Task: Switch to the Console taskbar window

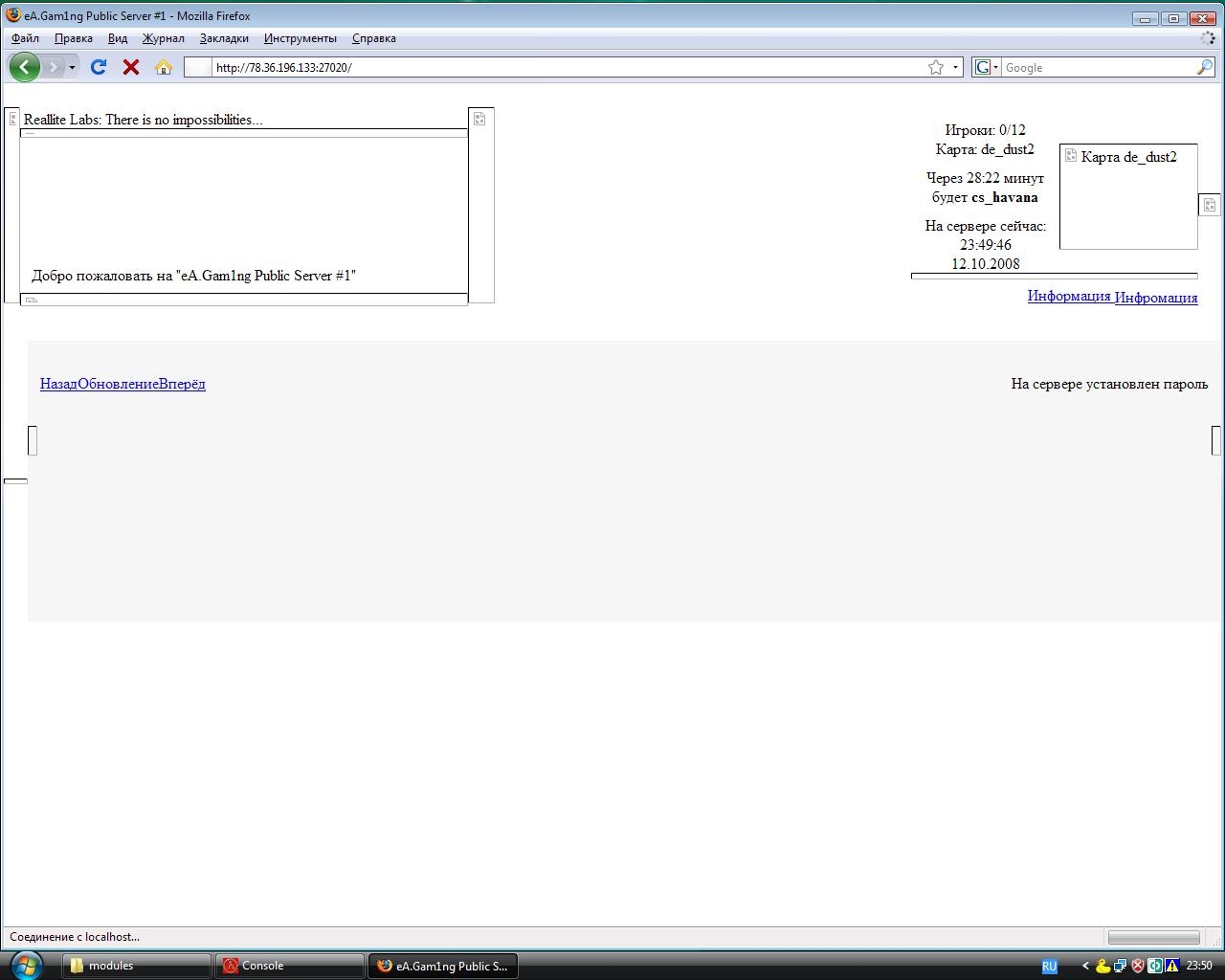Action: pyautogui.click(x=290, y=966)
